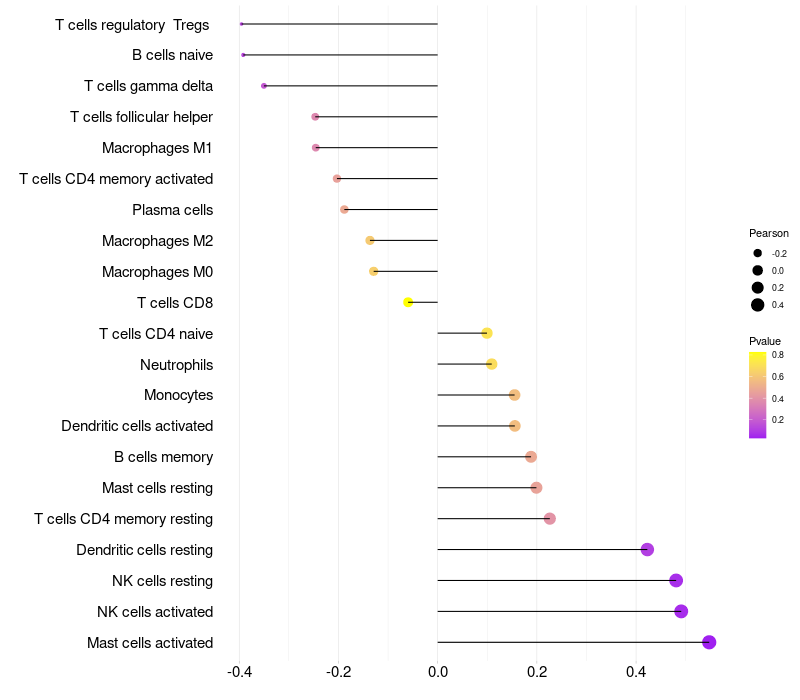Click the Monocytes label

click(x=179, y=395)
